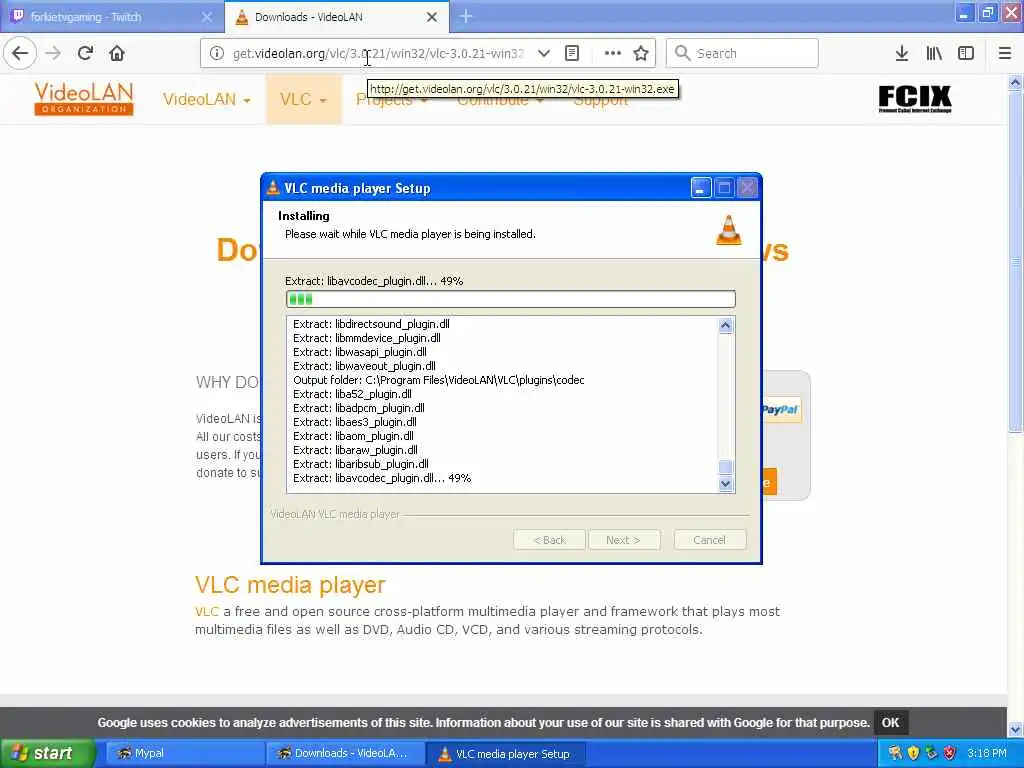Click the page scrollbar up arrow
Screen dimensions: 1024x768
(1016, 83)
